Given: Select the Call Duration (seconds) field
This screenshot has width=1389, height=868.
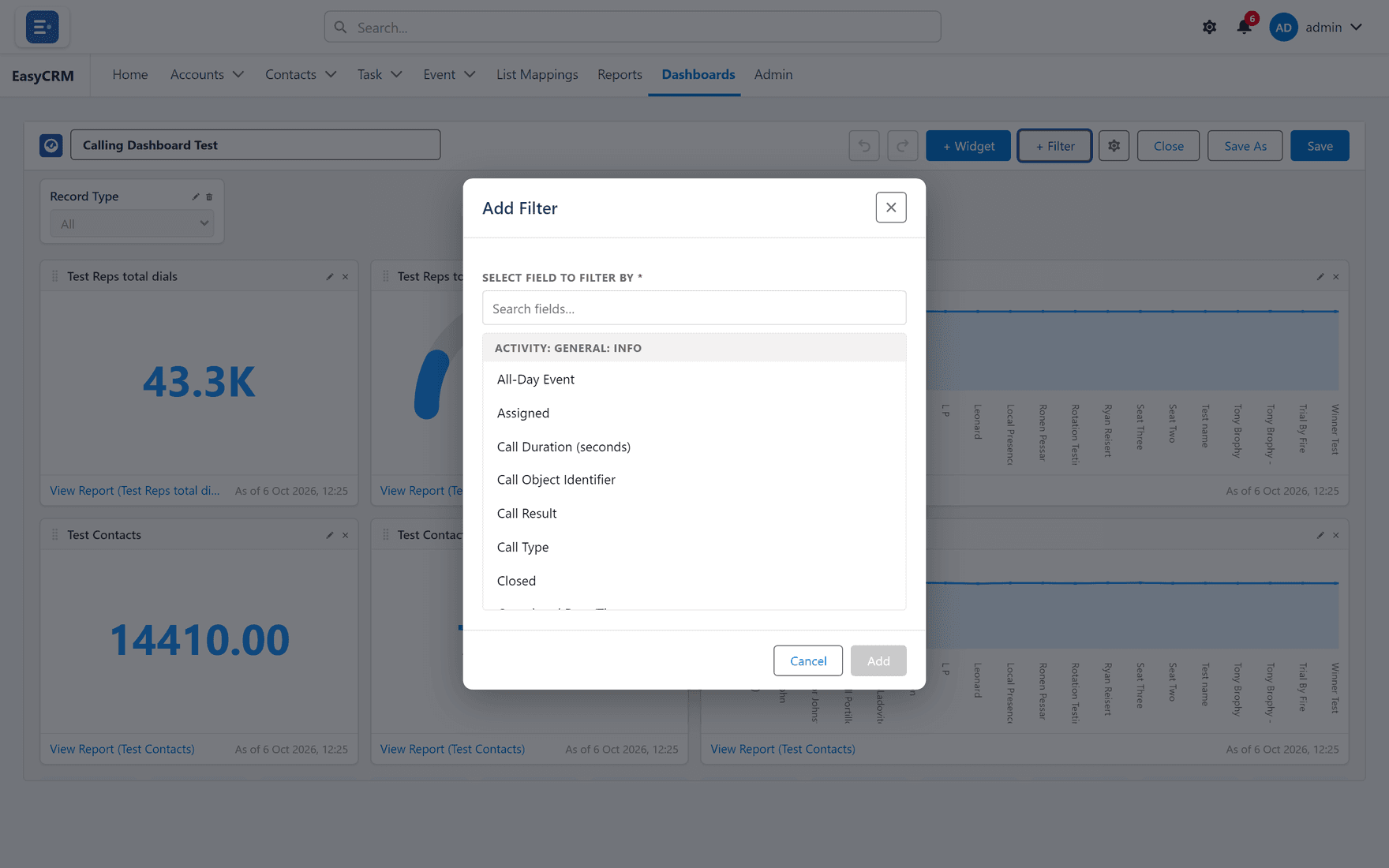Looking at the screenshot, I should (694, 447).
